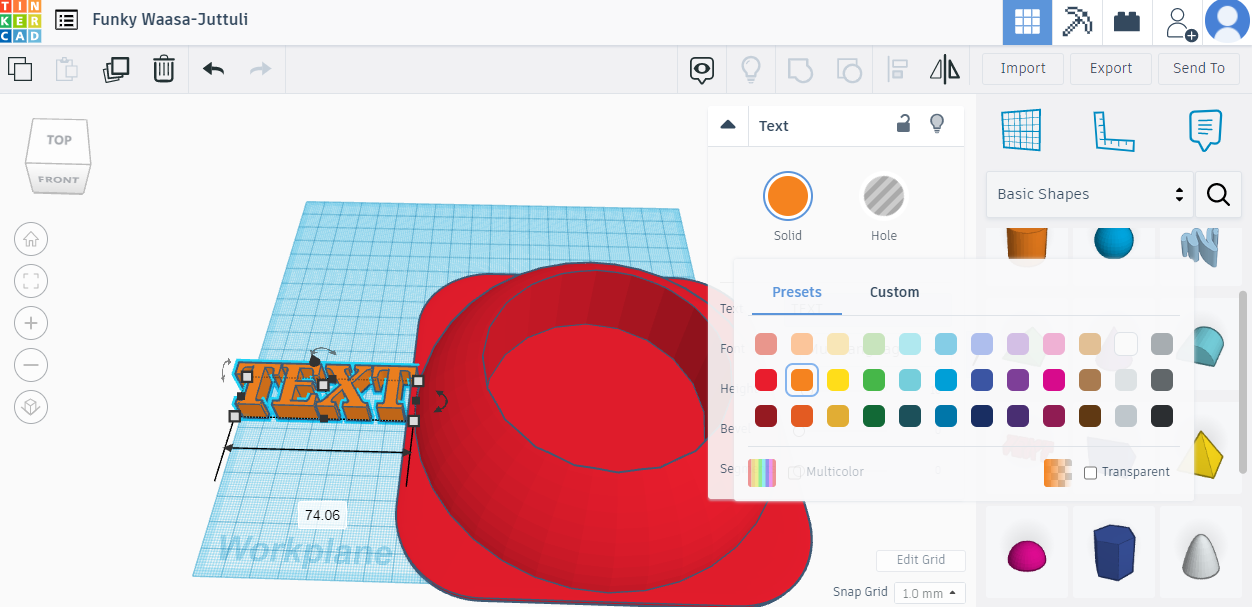Open the designs list icon
Image resolution: width=1252 pixels, height=607 pixels.
67,20
